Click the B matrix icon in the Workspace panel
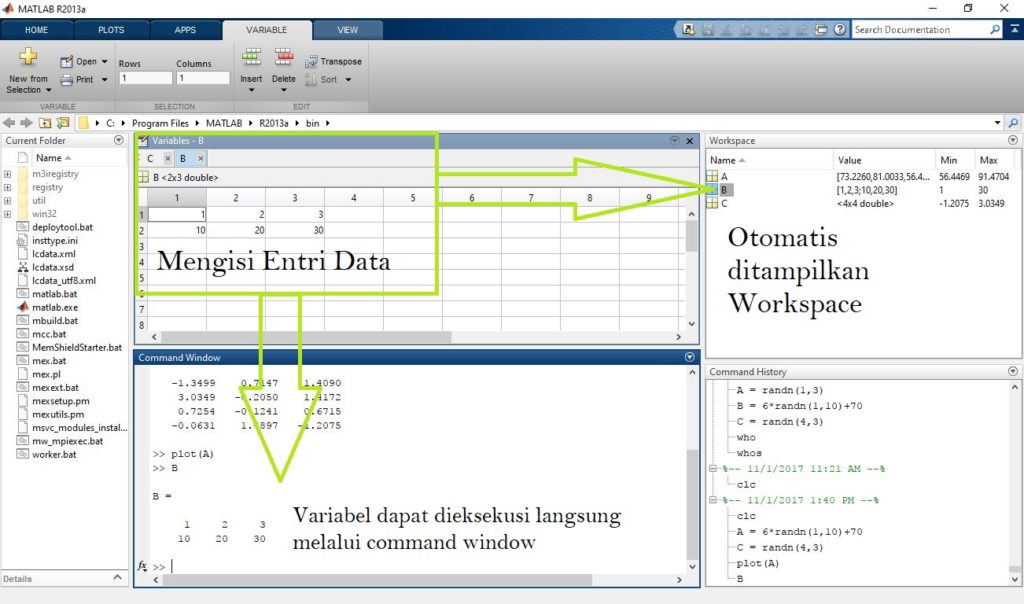Screen dimensions: 1024x604 tap(712, 188)
